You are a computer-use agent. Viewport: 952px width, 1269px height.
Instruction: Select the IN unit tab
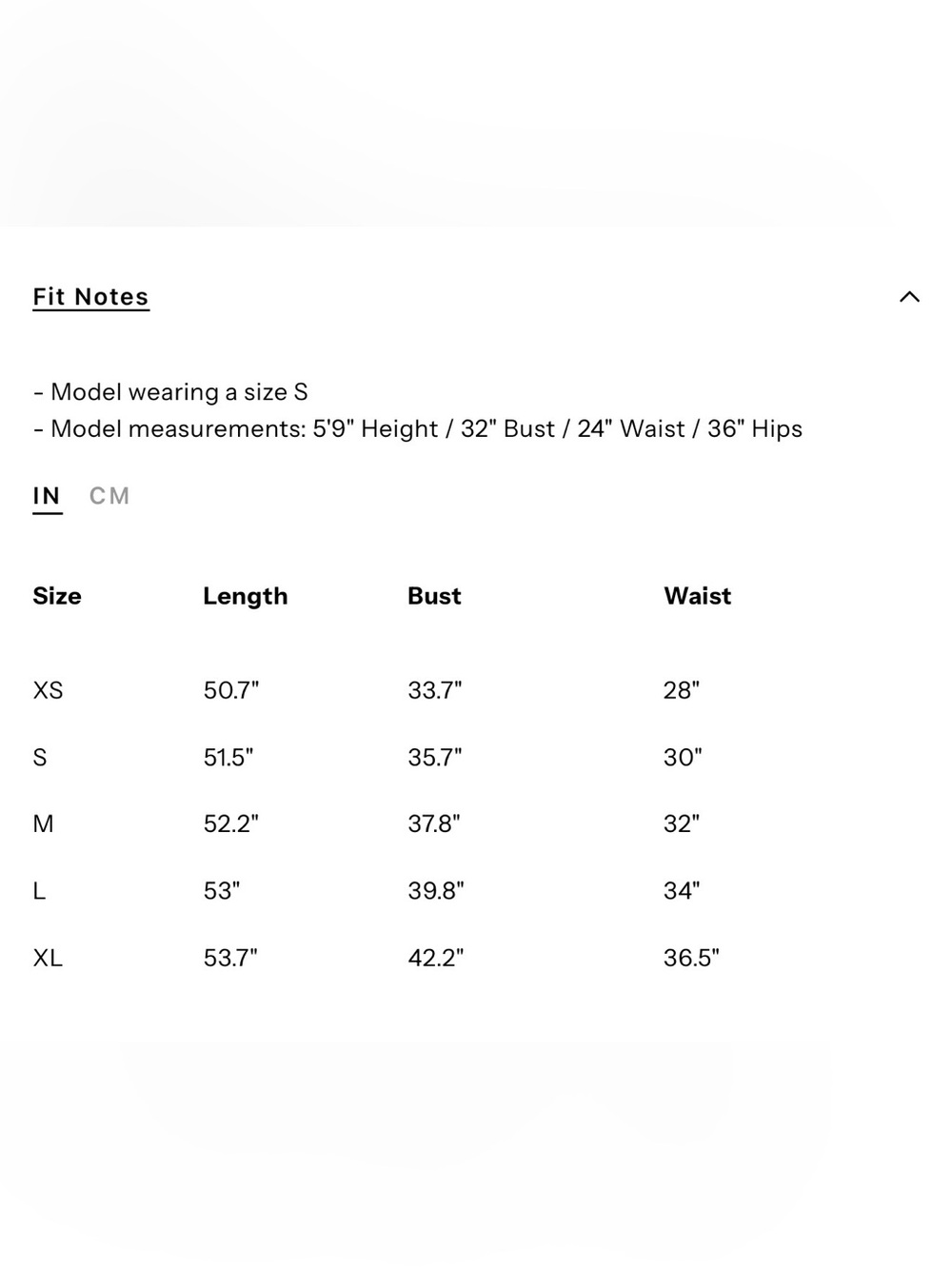[47, 497]
